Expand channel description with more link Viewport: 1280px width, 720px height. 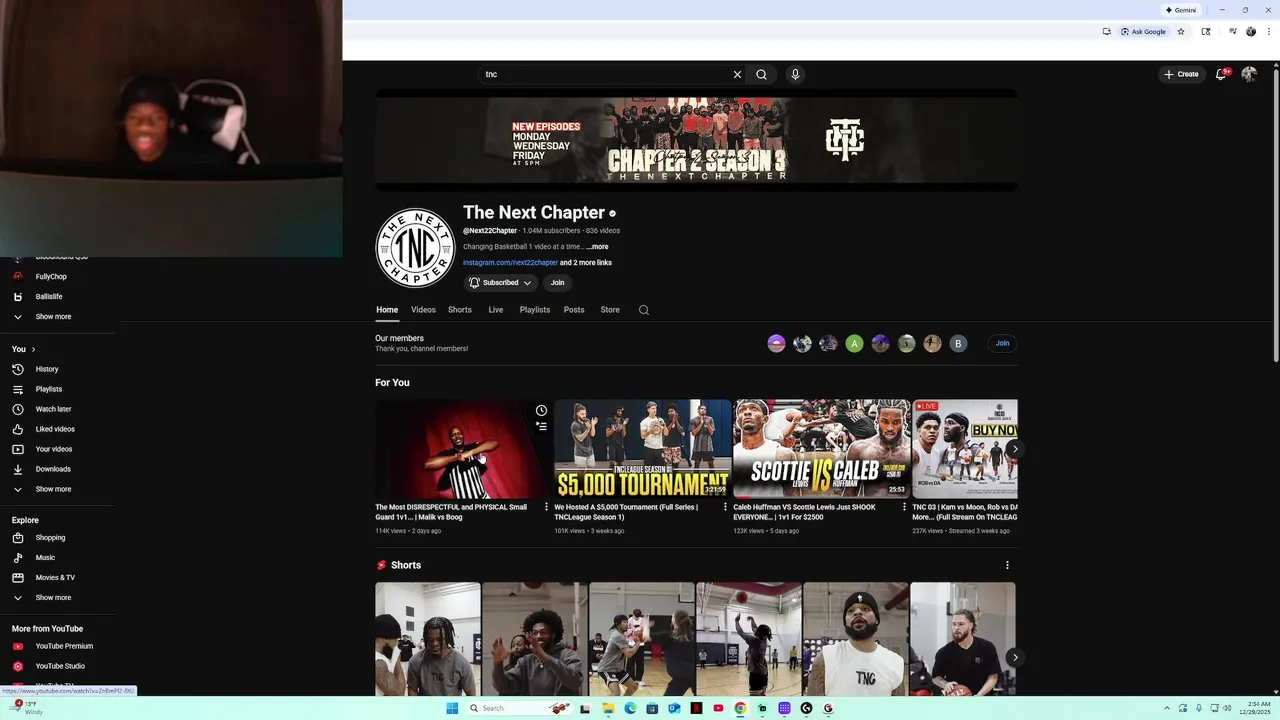click(597, 246)
